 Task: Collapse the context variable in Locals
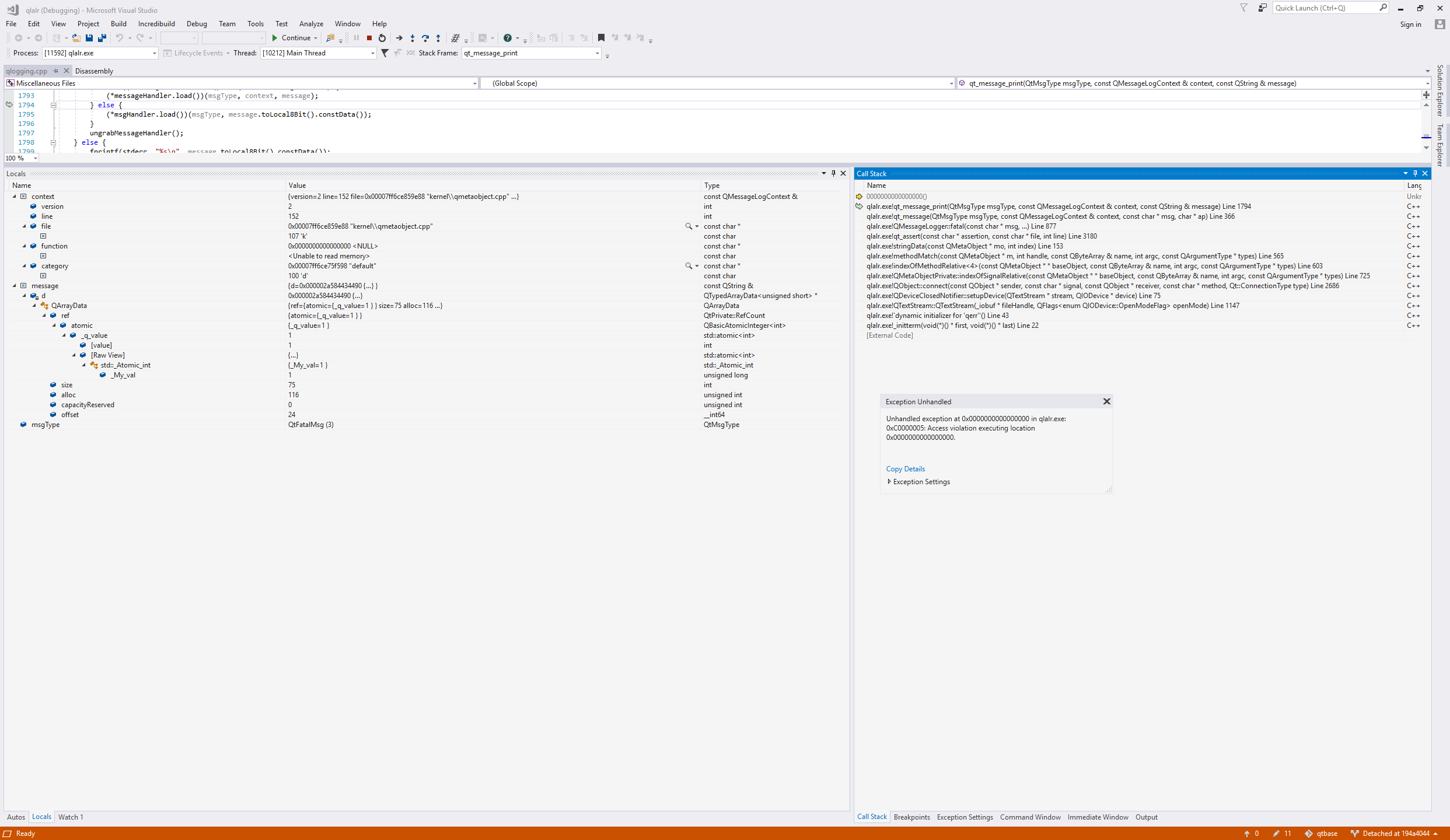click(x=15, y=197)
